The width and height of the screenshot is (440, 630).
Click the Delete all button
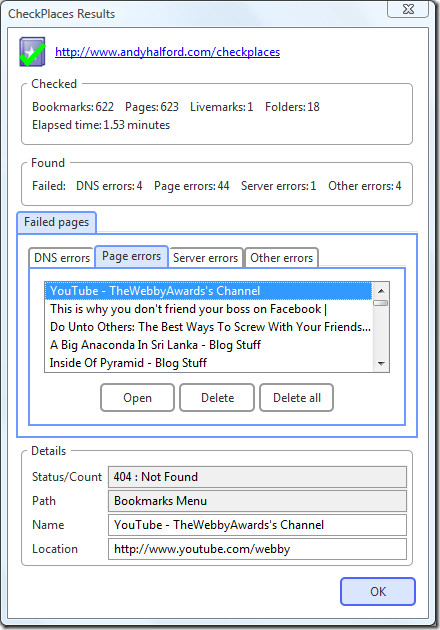[297, 398]
